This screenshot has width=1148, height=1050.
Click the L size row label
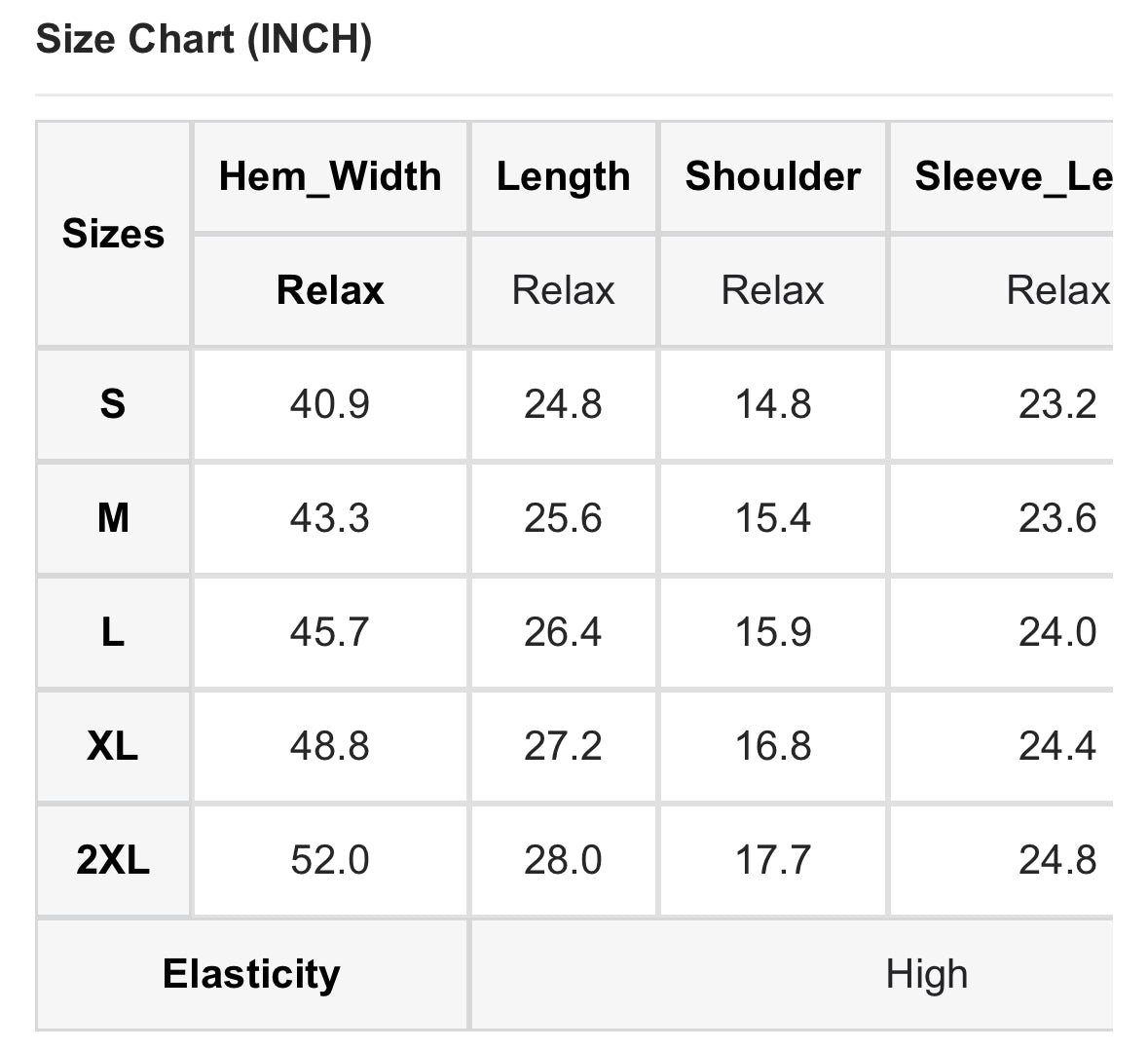click(113, 632)
